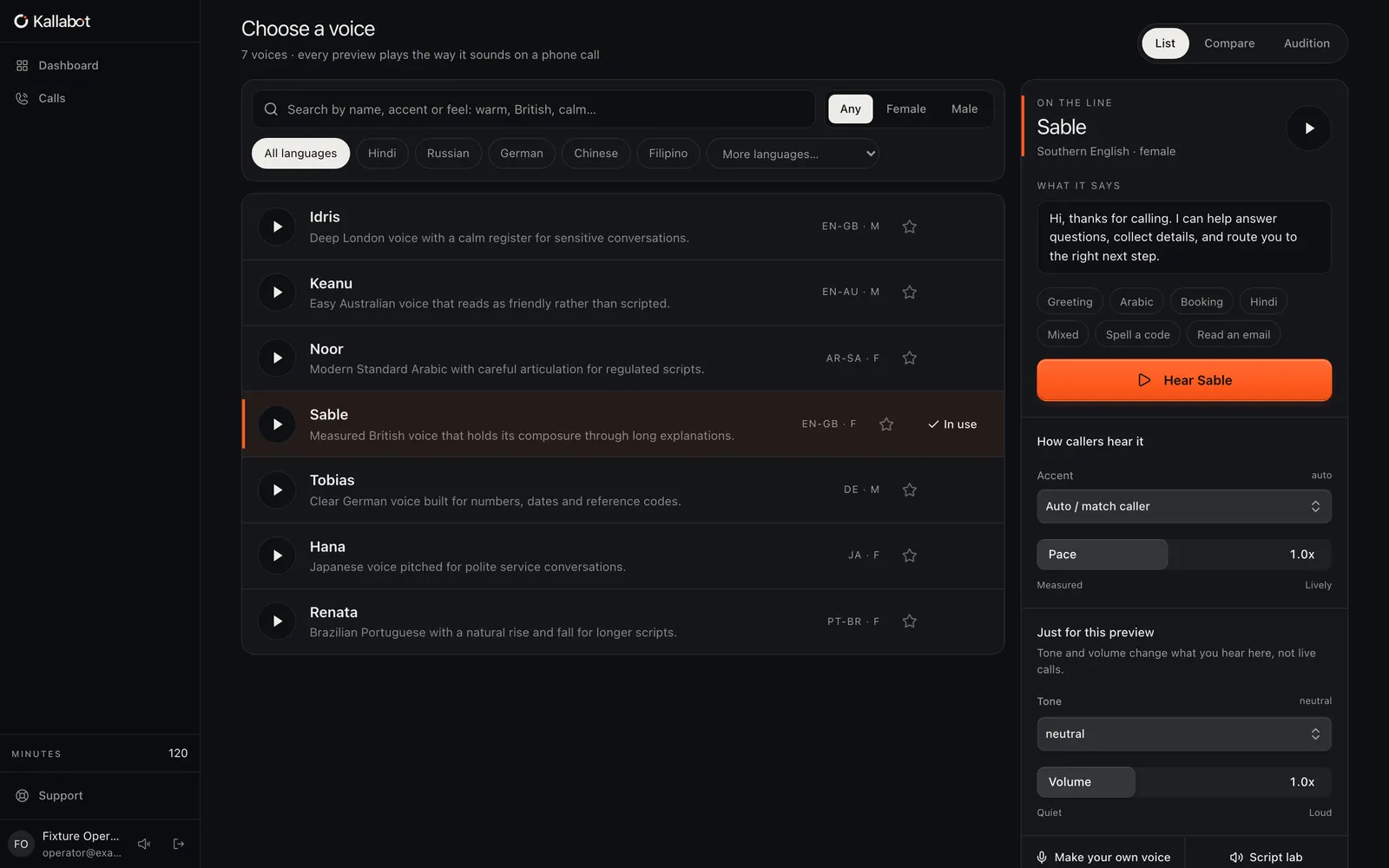Favorite the Idris voice with star icon
The height and width of the screenshot is (868, 1389).
[x=909, y=227]
